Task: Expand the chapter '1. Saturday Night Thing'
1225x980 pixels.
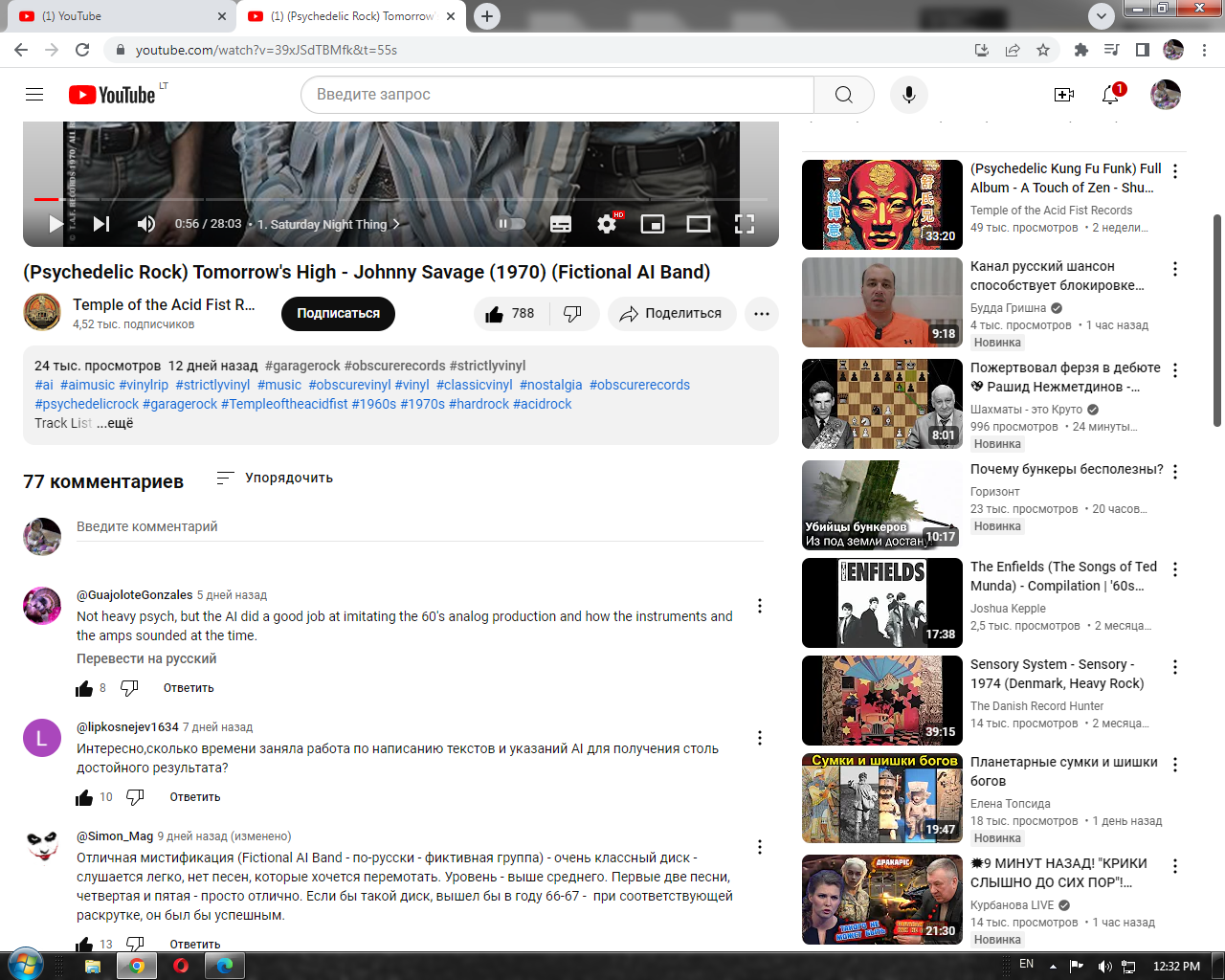Action: (328, 224)
